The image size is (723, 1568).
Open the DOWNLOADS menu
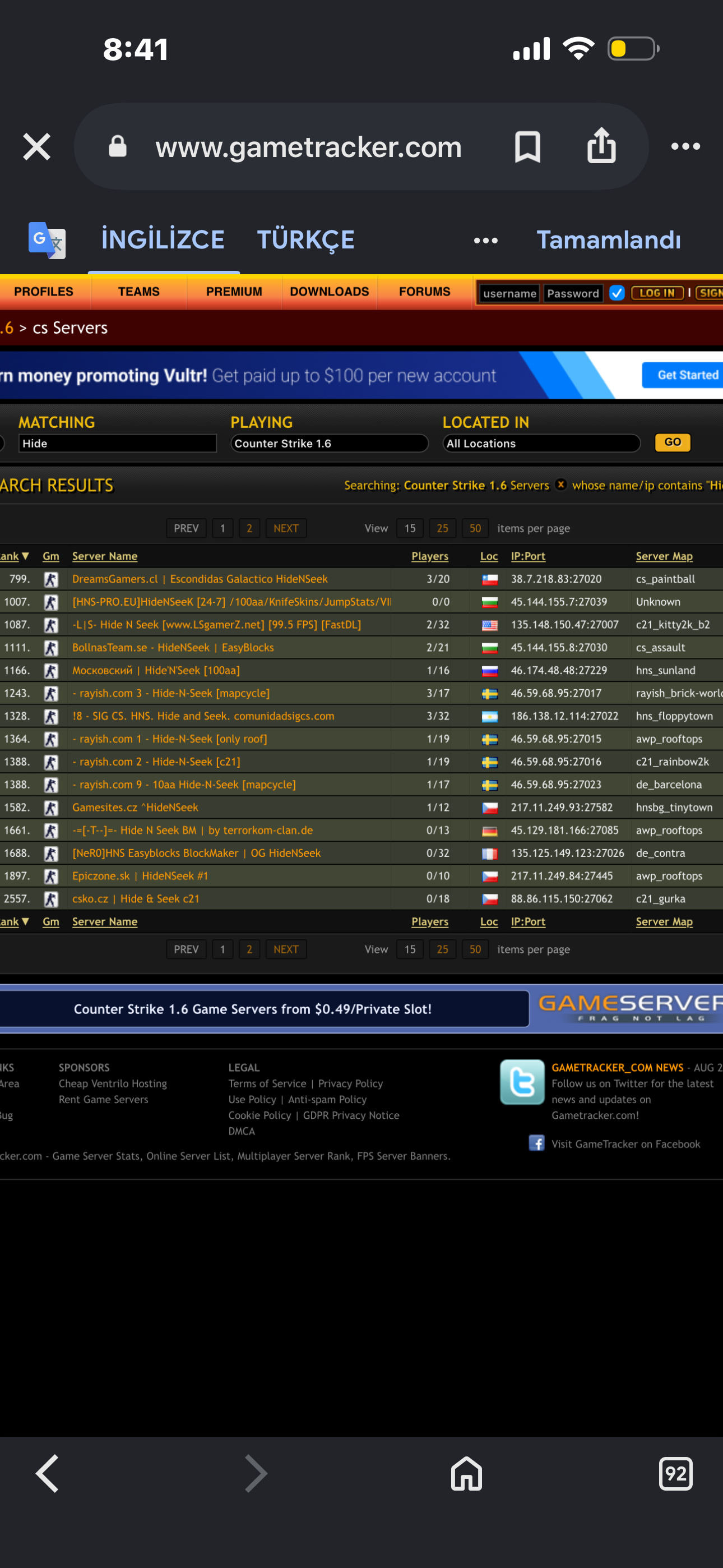tap(329, 292)
